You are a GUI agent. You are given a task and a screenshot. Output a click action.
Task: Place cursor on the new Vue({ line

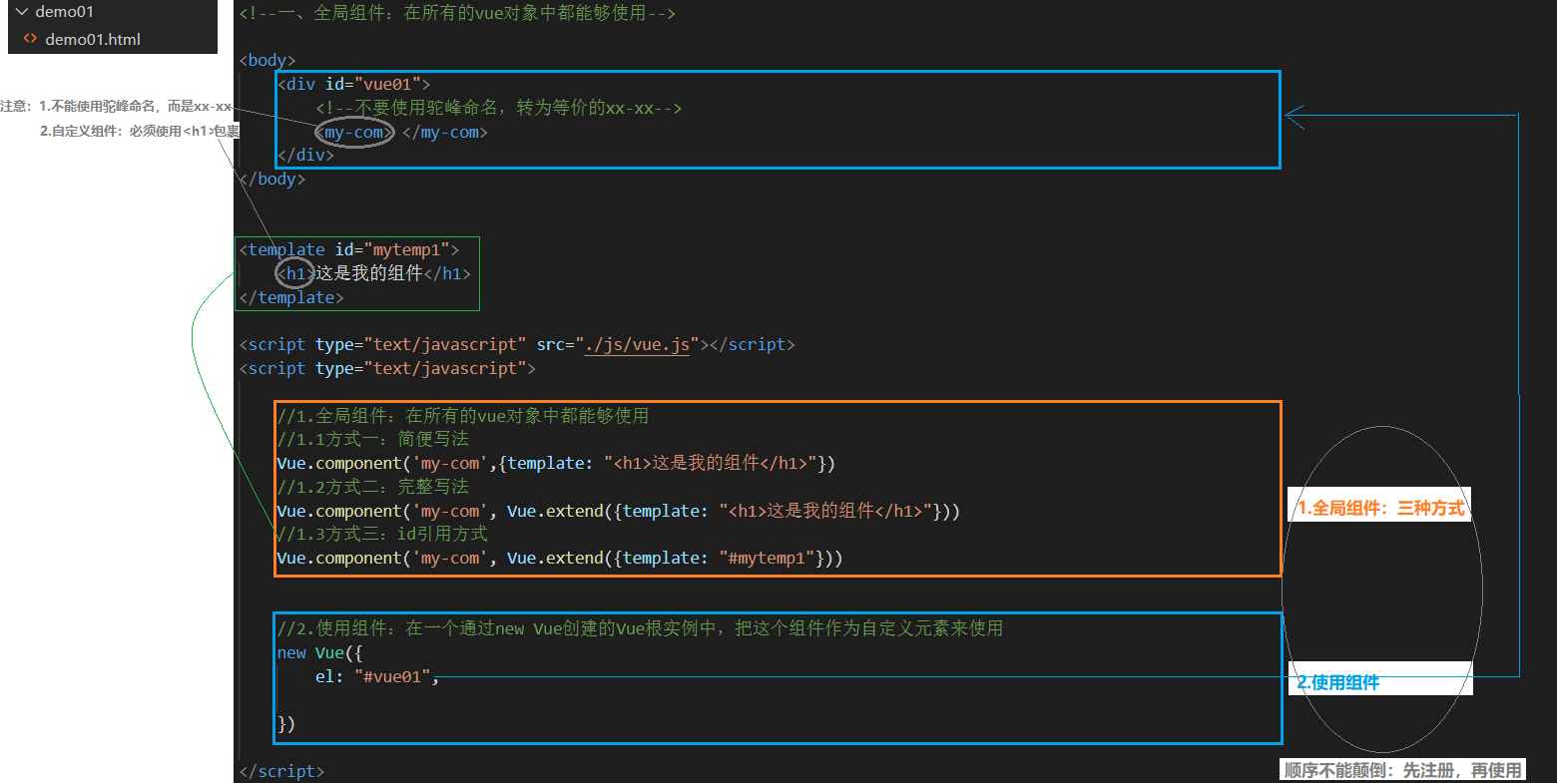click(x=319, y=652)
